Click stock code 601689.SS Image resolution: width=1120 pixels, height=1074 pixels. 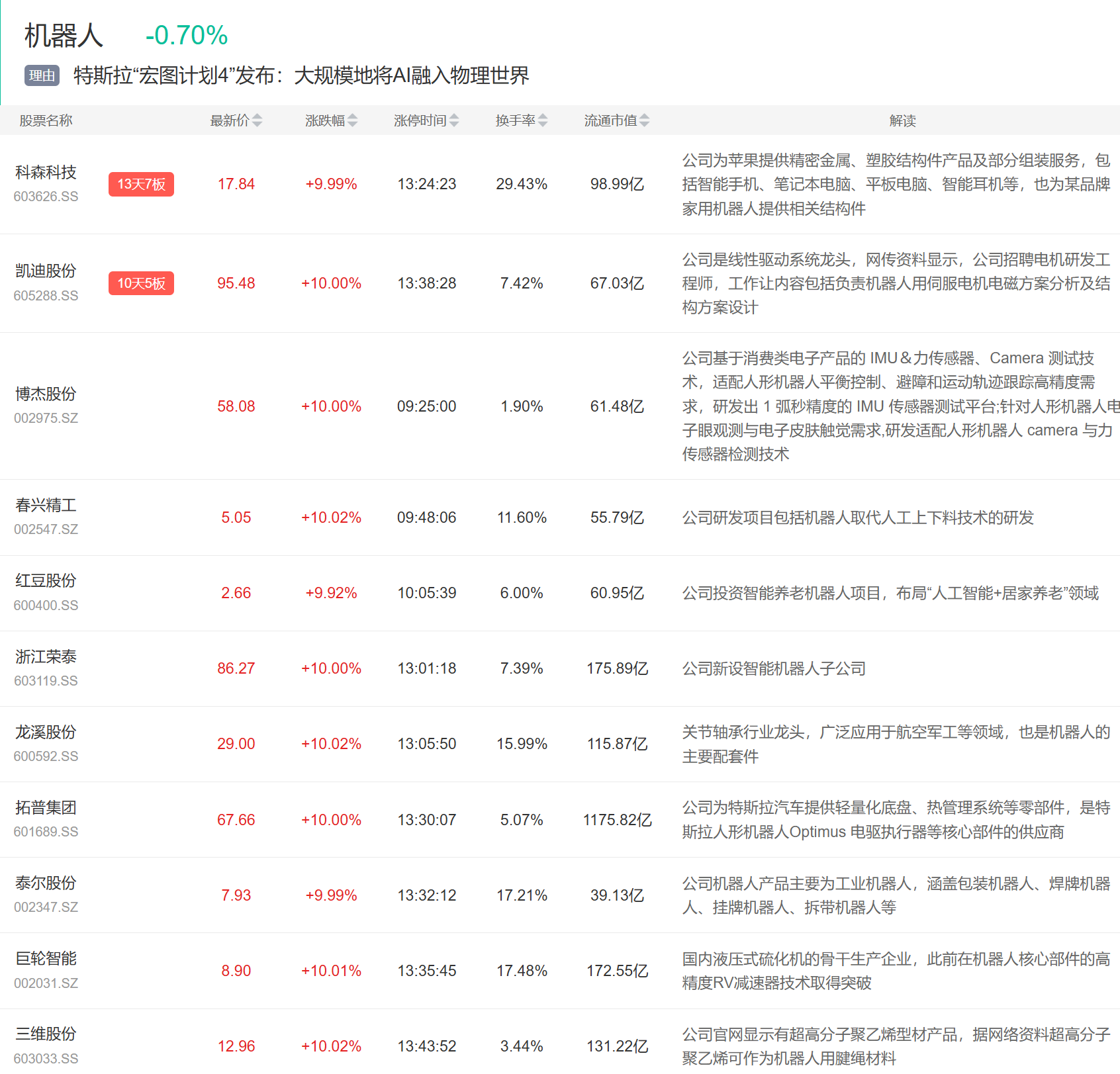(x=46, y=832)
